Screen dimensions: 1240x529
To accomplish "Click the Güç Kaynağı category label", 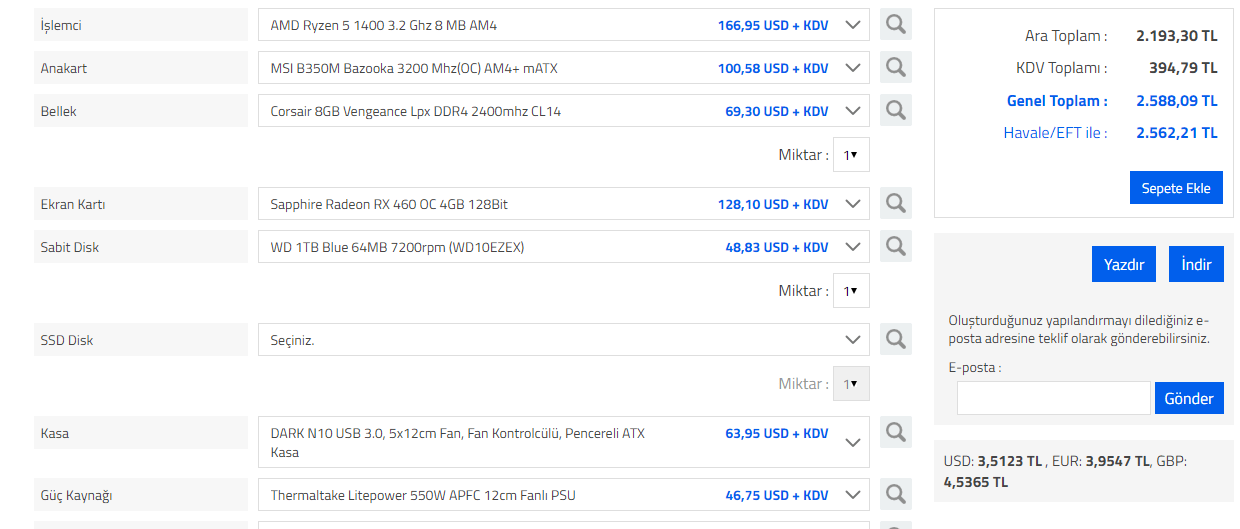I will [x=141, y=495].
